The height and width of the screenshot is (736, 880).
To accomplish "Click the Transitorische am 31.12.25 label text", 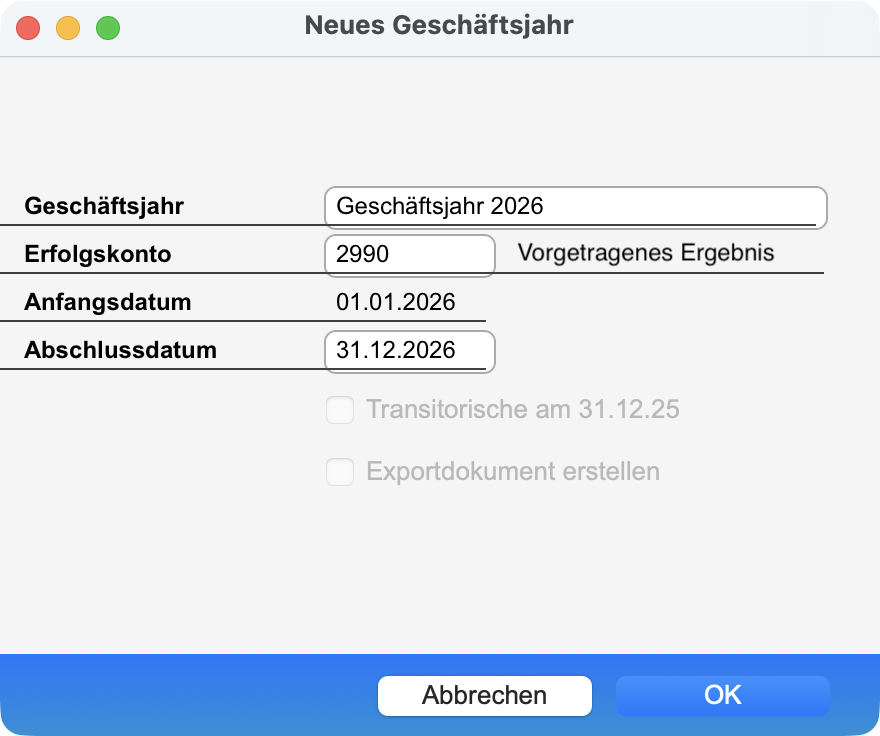I will click(523, 410).
